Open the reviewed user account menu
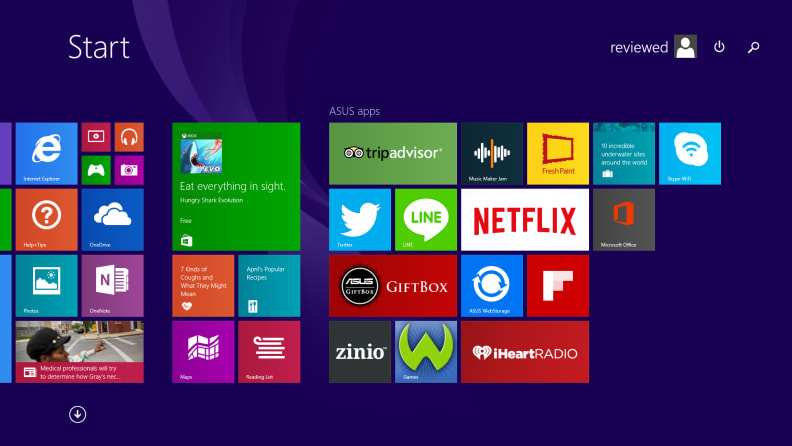Image resolution: width=792 pixels, height=446 pixels. click(x=654, y=47)
